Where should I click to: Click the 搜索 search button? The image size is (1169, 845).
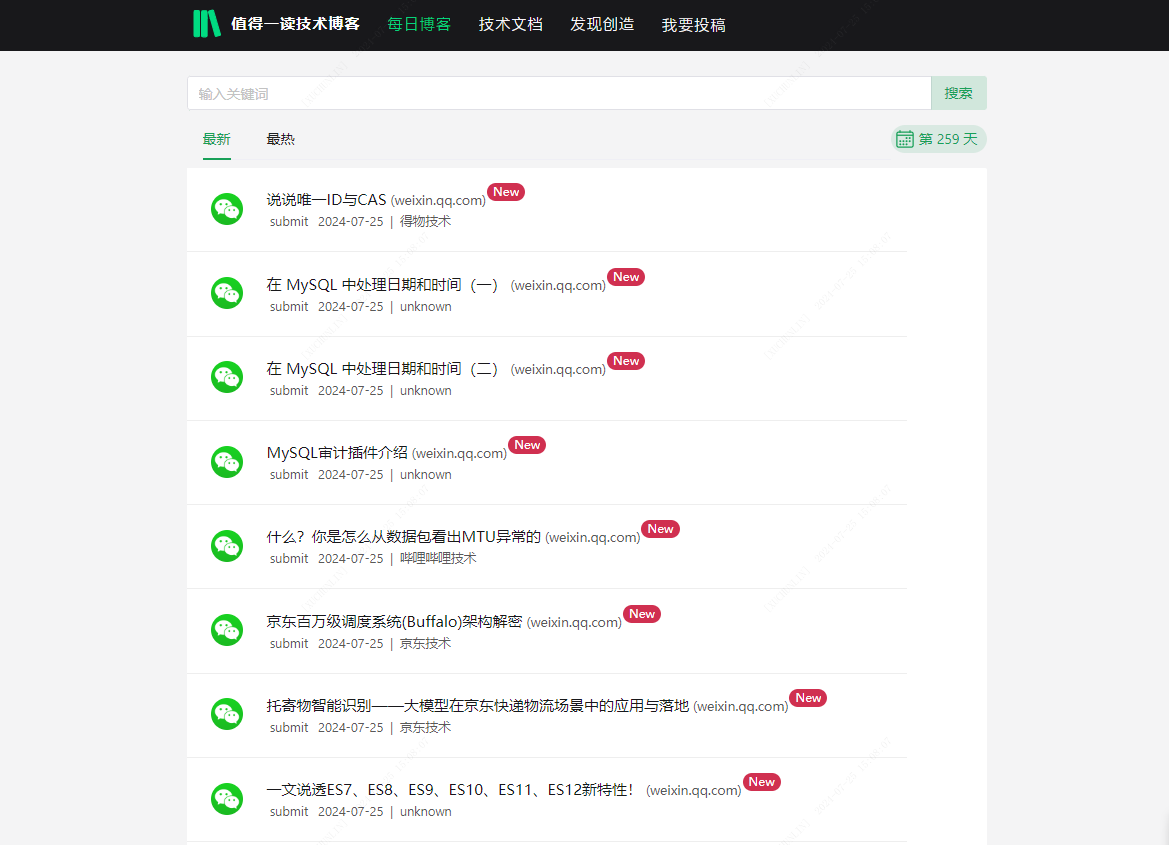click(x=959, y=93)
